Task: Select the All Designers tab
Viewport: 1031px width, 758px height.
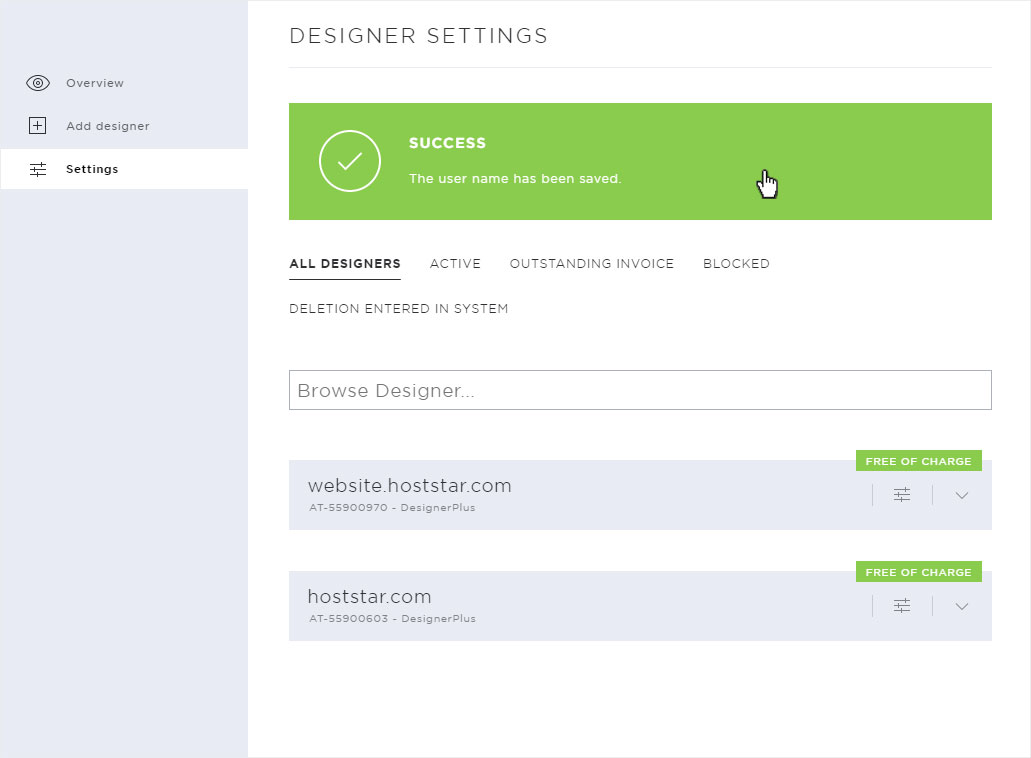Action: click(345, 264)
